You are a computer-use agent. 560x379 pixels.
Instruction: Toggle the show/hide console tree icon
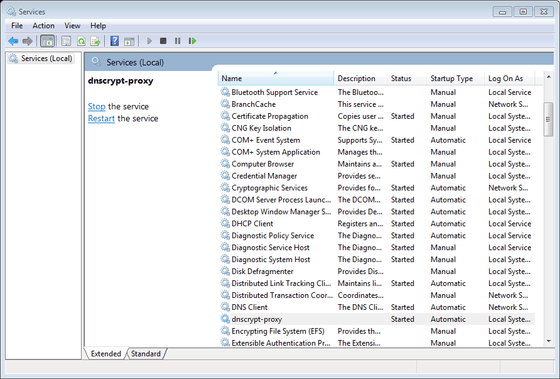[48, 41]
